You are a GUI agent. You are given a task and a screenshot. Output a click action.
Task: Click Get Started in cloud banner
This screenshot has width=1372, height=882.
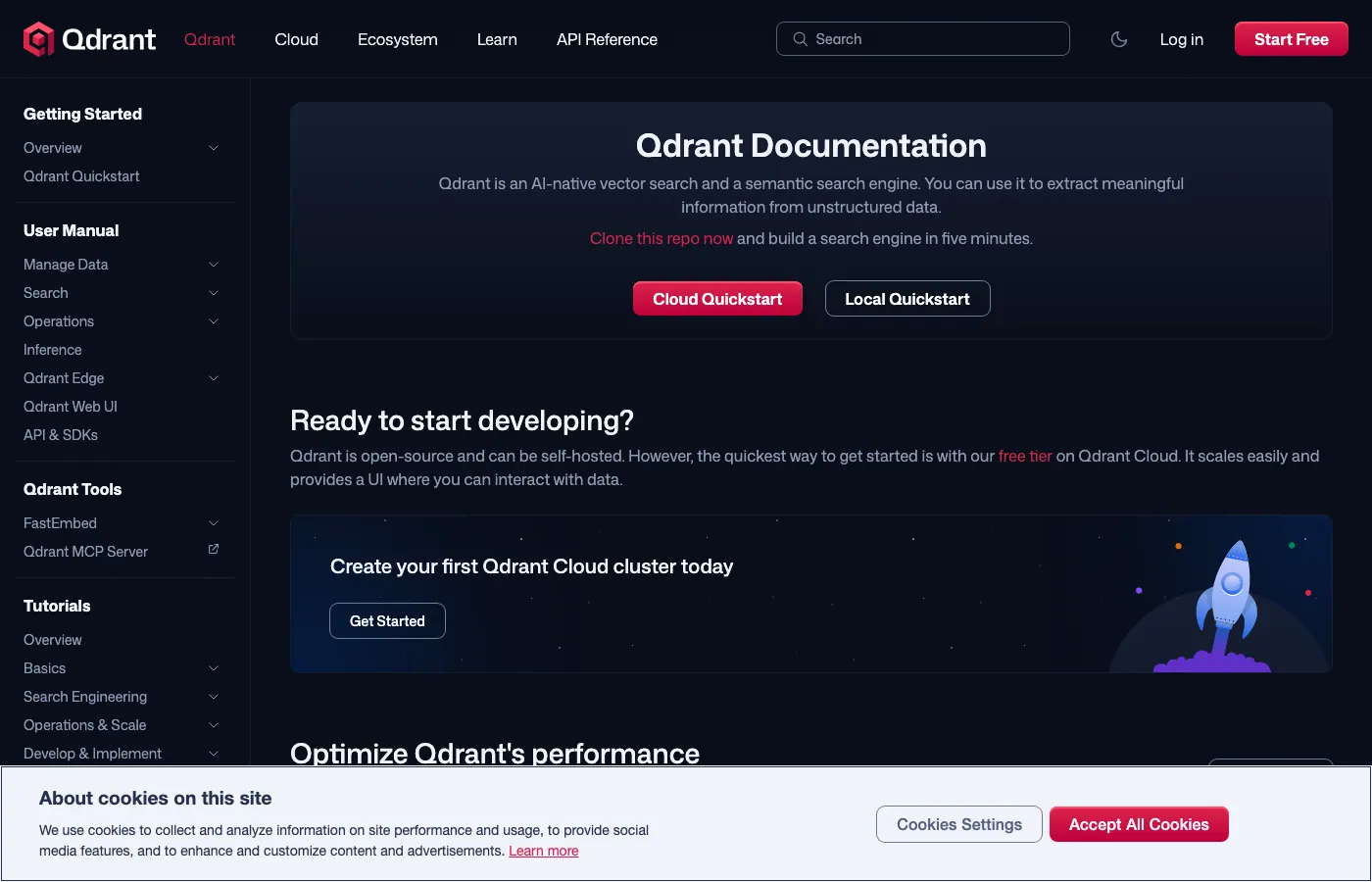[x=387, y=621]
